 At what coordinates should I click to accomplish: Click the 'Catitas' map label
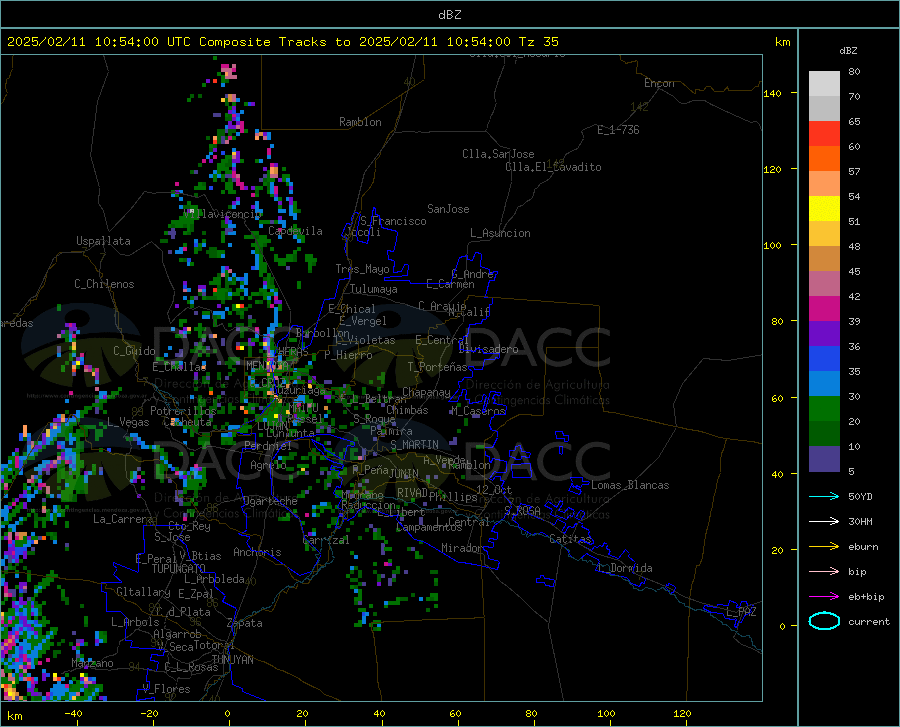(570, 539)
